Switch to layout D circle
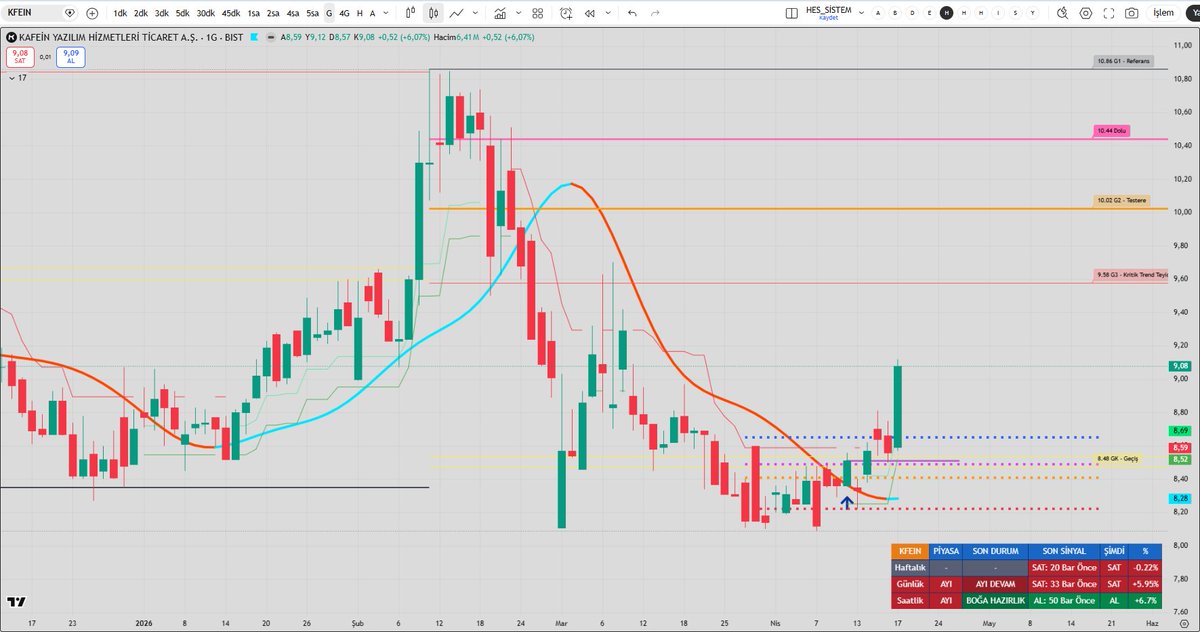Screen dimensions: 1200x632 (912, 14)
